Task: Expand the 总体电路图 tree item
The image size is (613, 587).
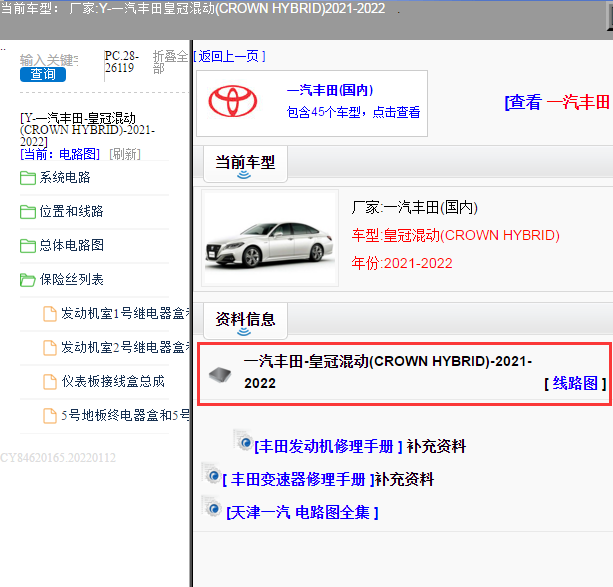Action: (71, 246)
